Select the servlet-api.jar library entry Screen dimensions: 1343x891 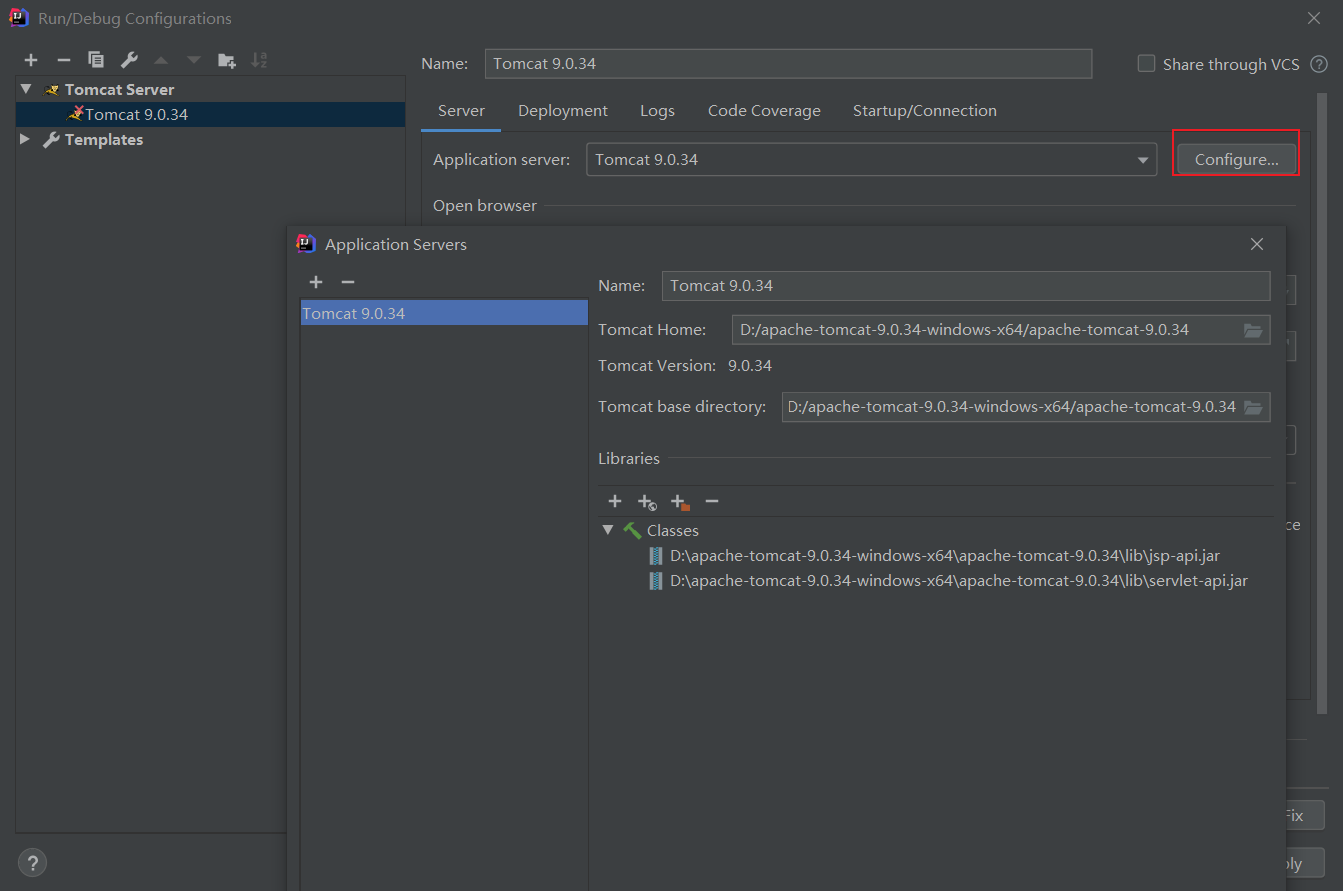click(958, 580)
